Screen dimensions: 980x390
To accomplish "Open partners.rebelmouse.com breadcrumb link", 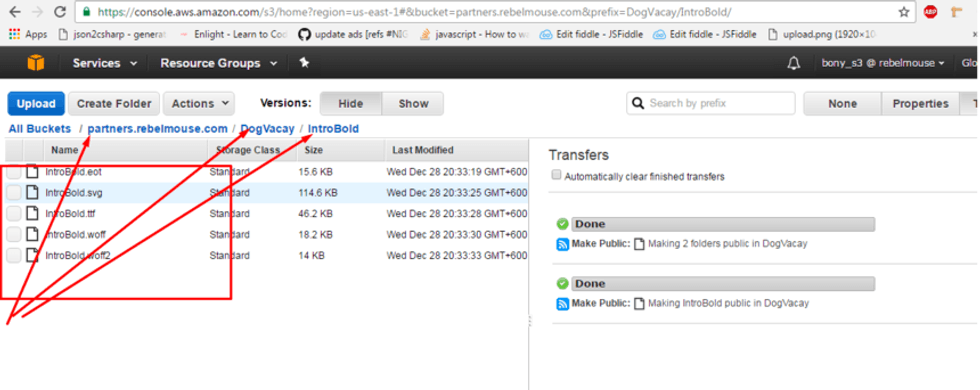I will [x=158, y=129].
